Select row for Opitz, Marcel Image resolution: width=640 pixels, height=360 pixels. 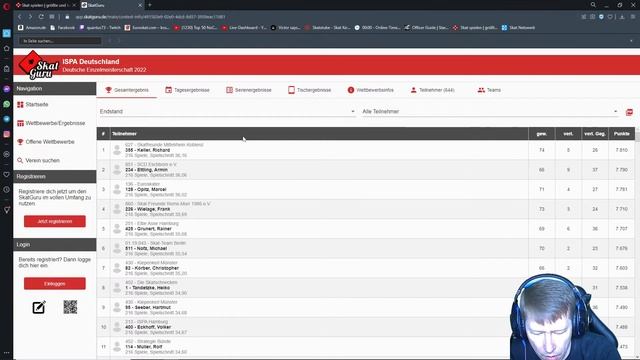point(366,189)
